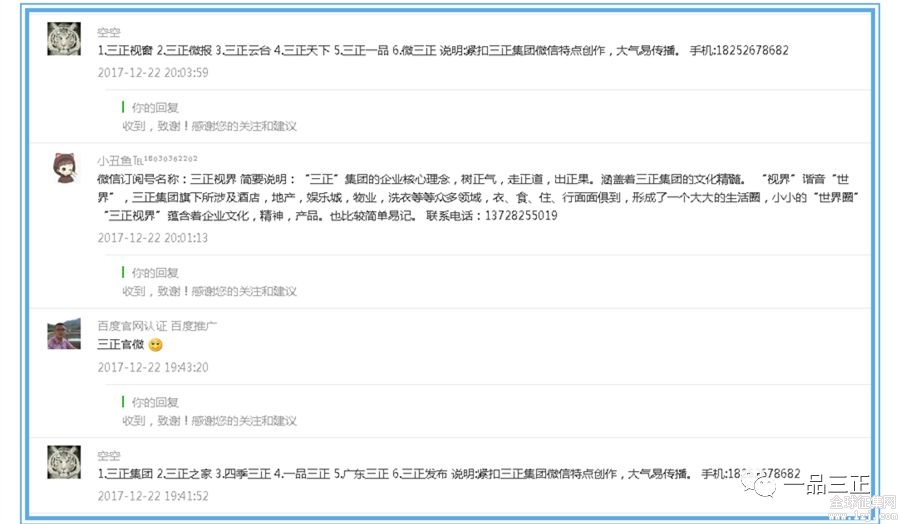Select the comment text 三正官微
The image size is (900, 524).
coord(121,344)
